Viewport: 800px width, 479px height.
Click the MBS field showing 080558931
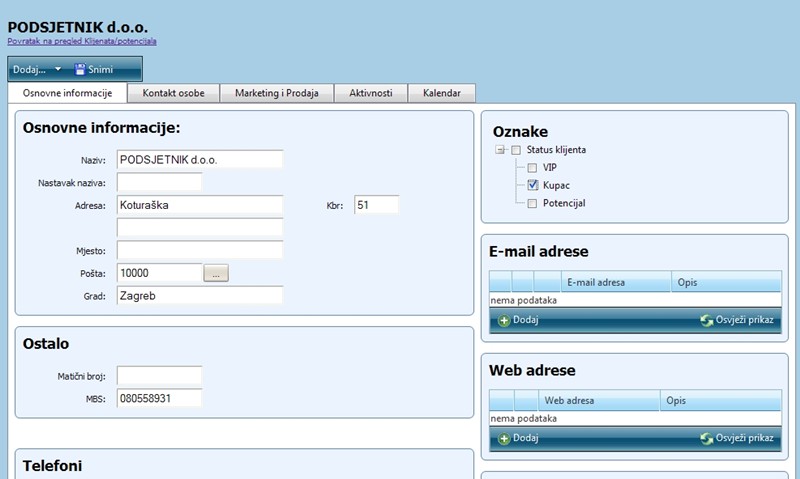159,398
